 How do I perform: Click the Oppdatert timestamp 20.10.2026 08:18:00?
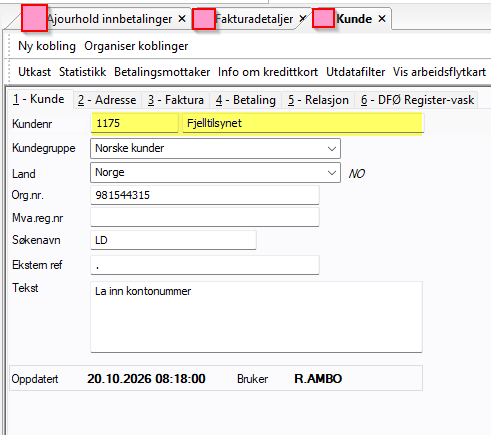point(146,379)
